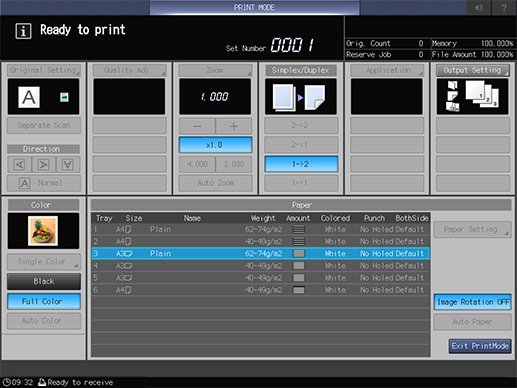The image size is (517, 388).
Task: Click the original document A preview icon
Action: [29, 97]
